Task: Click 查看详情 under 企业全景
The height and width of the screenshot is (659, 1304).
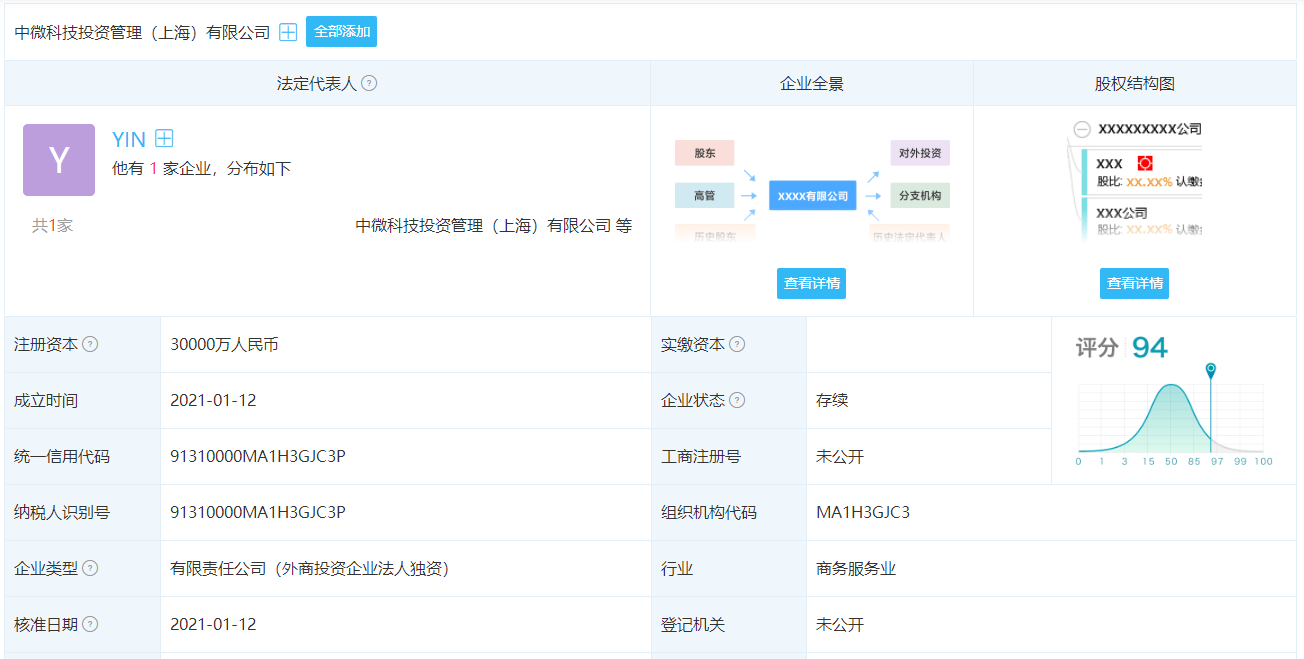Action: coord(811,283)
